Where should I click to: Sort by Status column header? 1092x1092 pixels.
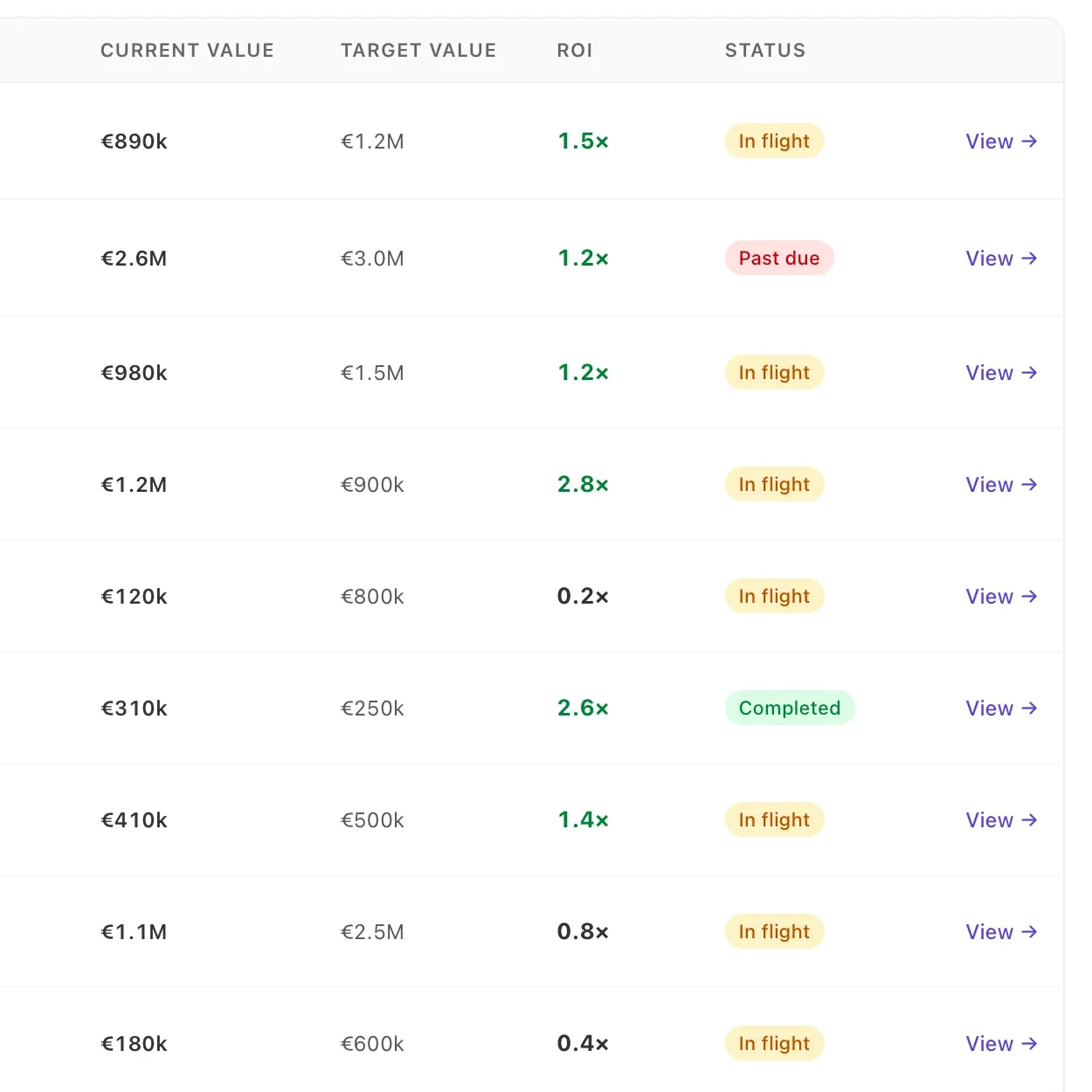pyautogui.click(x=765, y=51)
